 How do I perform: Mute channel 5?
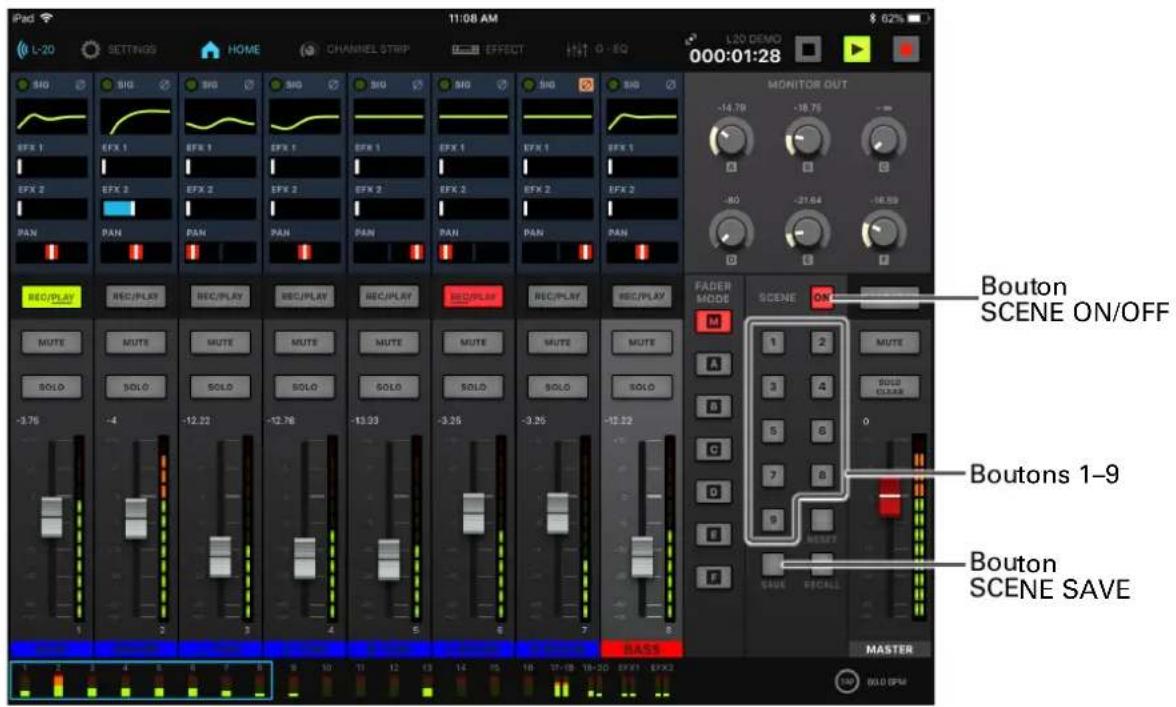(388, 343)
